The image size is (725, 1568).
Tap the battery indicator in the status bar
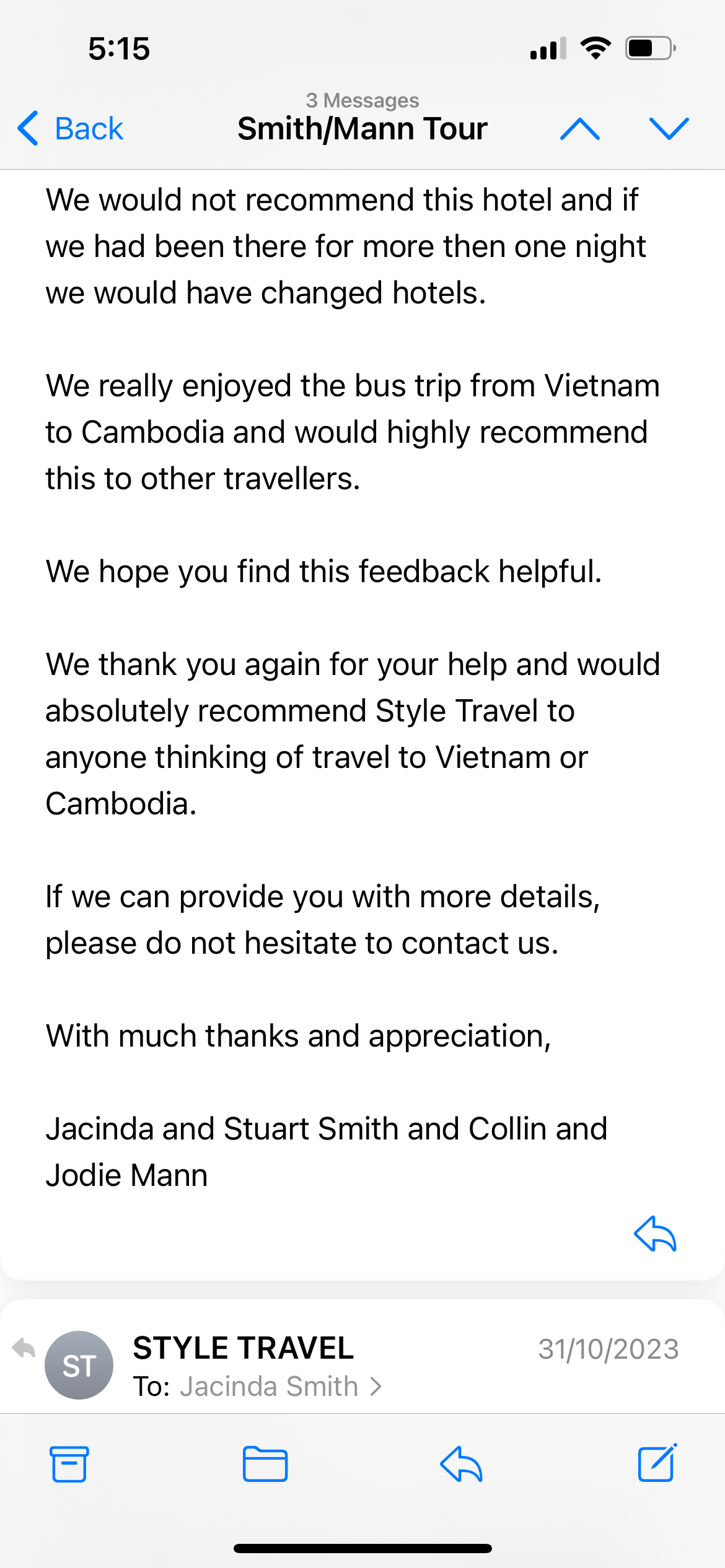coord(649,48)
